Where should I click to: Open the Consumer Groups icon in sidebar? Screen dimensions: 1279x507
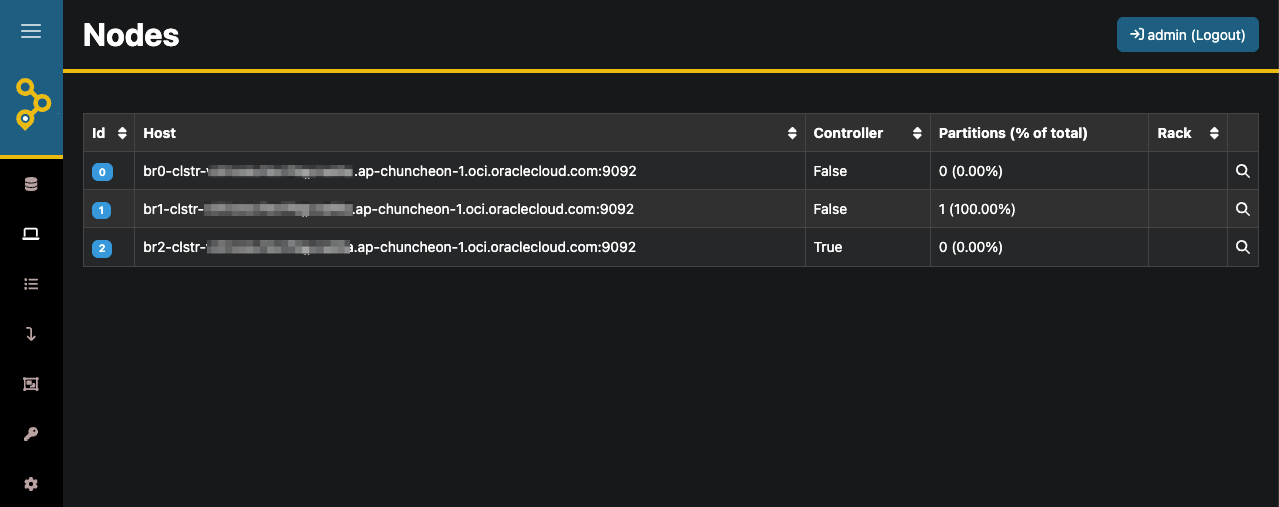31,384
